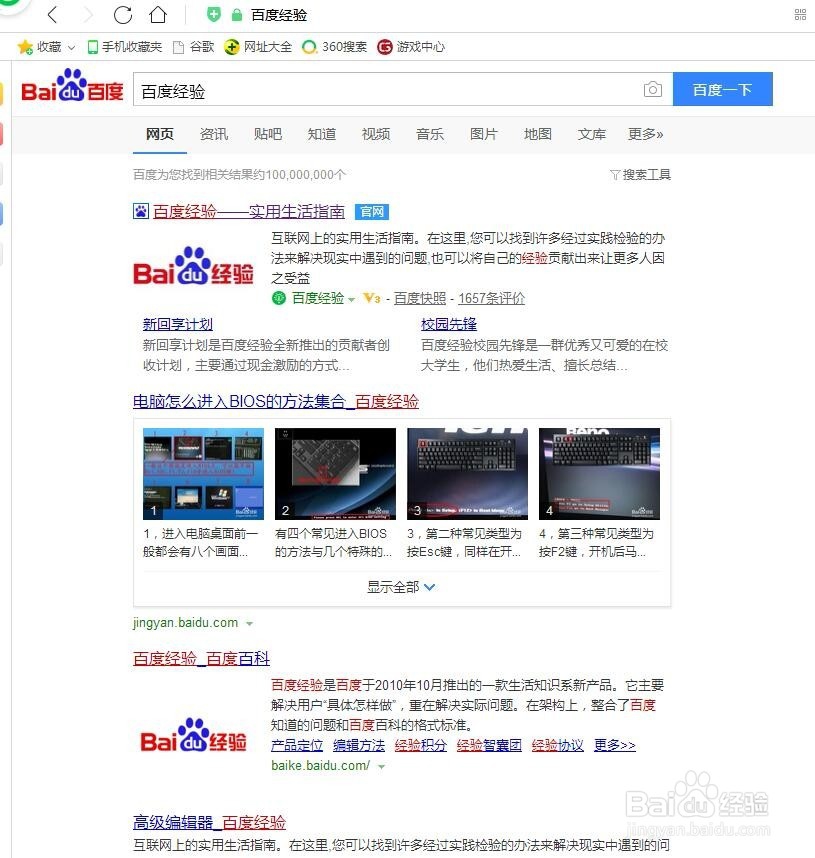Open BIOS step 1 thumbnail
Screen dimensions: 815x858
(x=203, y=474)
